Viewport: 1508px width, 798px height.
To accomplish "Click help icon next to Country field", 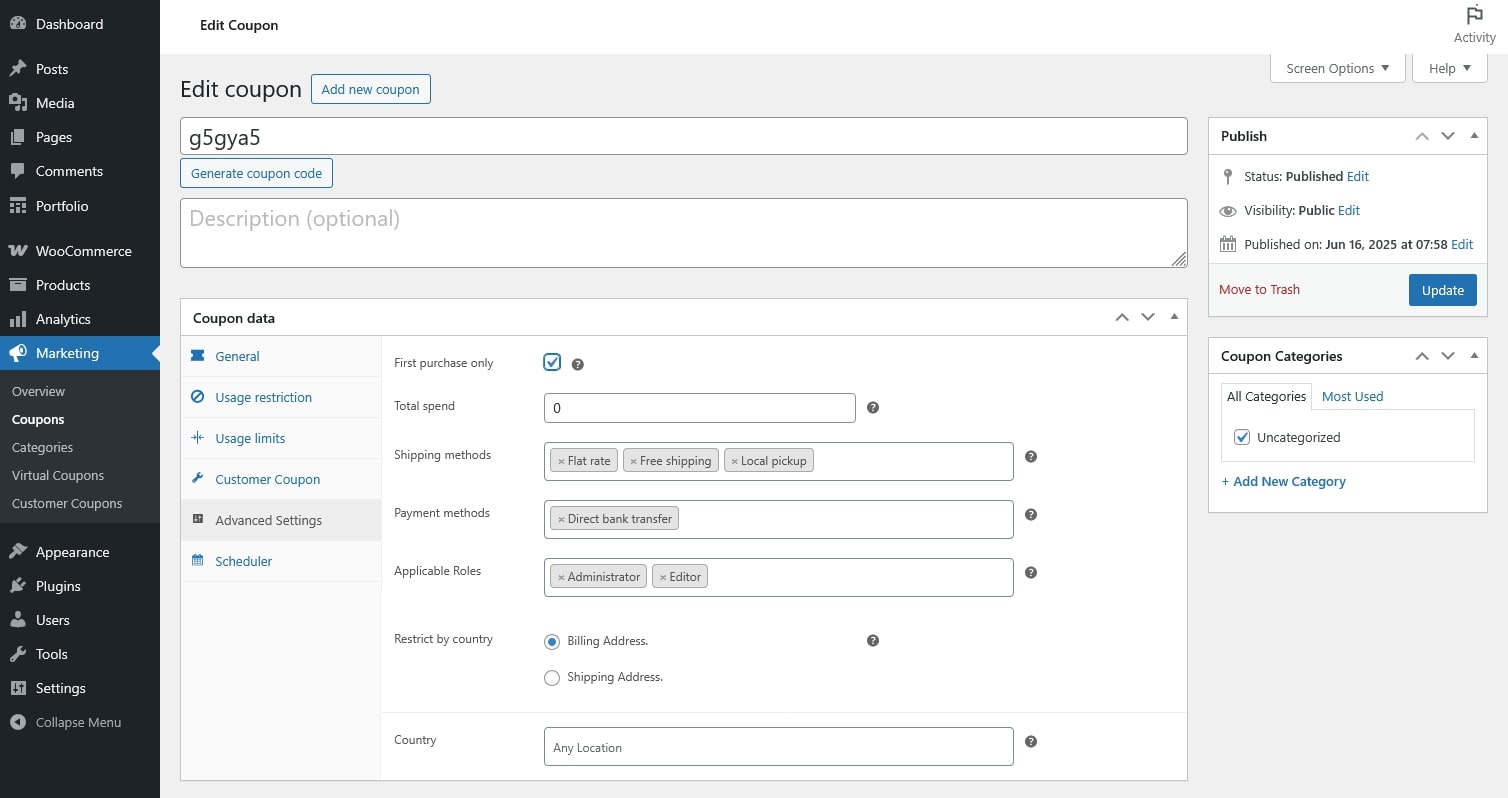I will pos(1031,742).
